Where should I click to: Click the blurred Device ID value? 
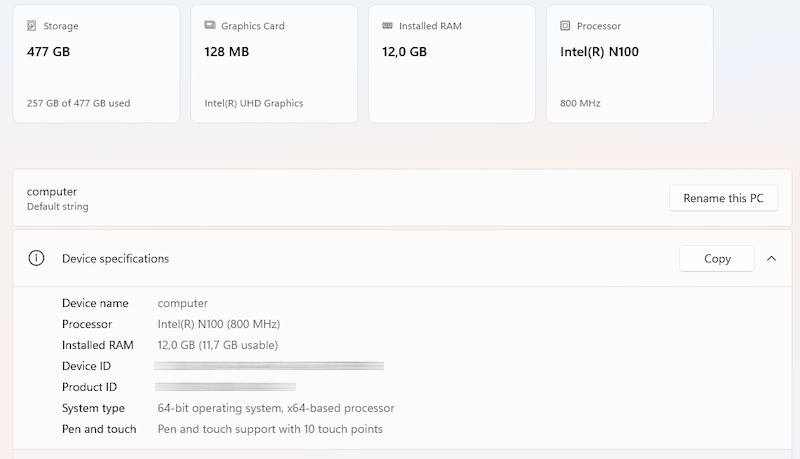(x=269, y=366)
